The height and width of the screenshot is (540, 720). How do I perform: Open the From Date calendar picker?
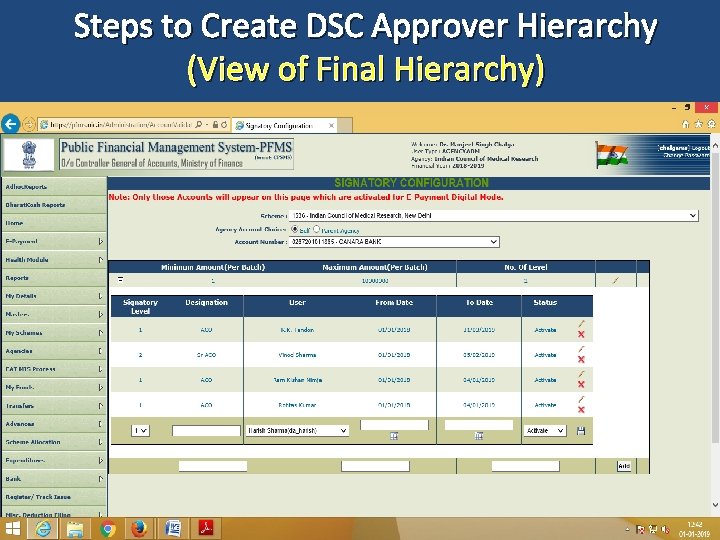pyautogui.click(x=394, y=436)
